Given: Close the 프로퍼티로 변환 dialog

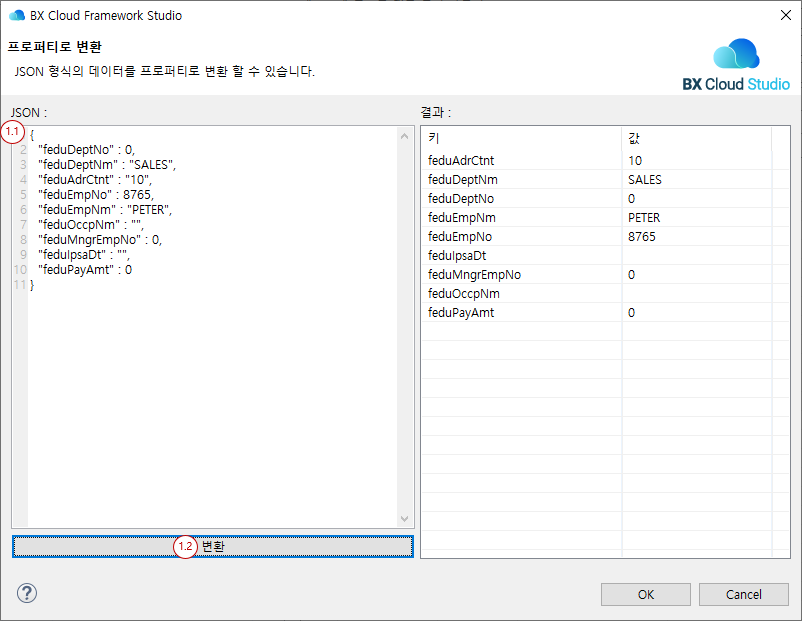Looking at the screenshot, I should 784,15.
